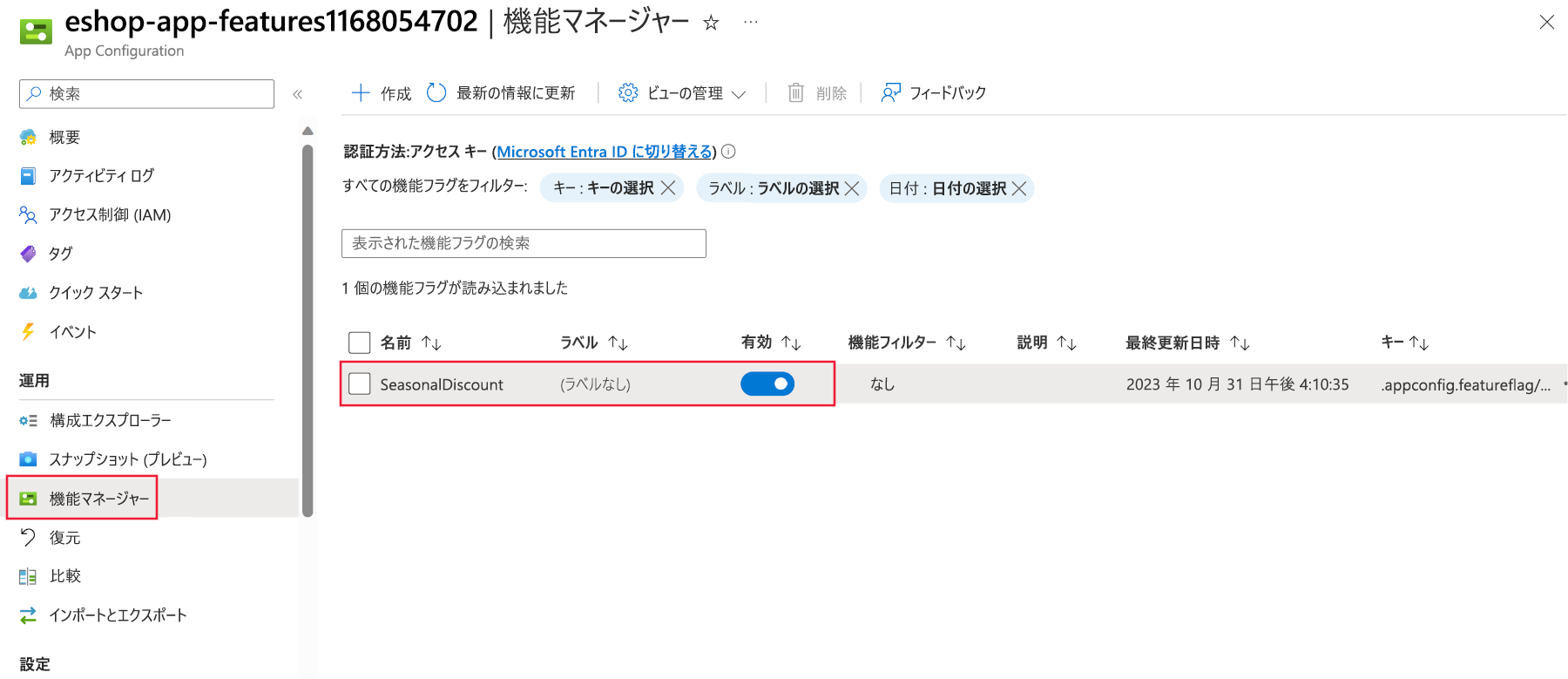1568x679 pixels.
Task: Click フィードバック in the toolbar
Action: [x=934, y=93]
